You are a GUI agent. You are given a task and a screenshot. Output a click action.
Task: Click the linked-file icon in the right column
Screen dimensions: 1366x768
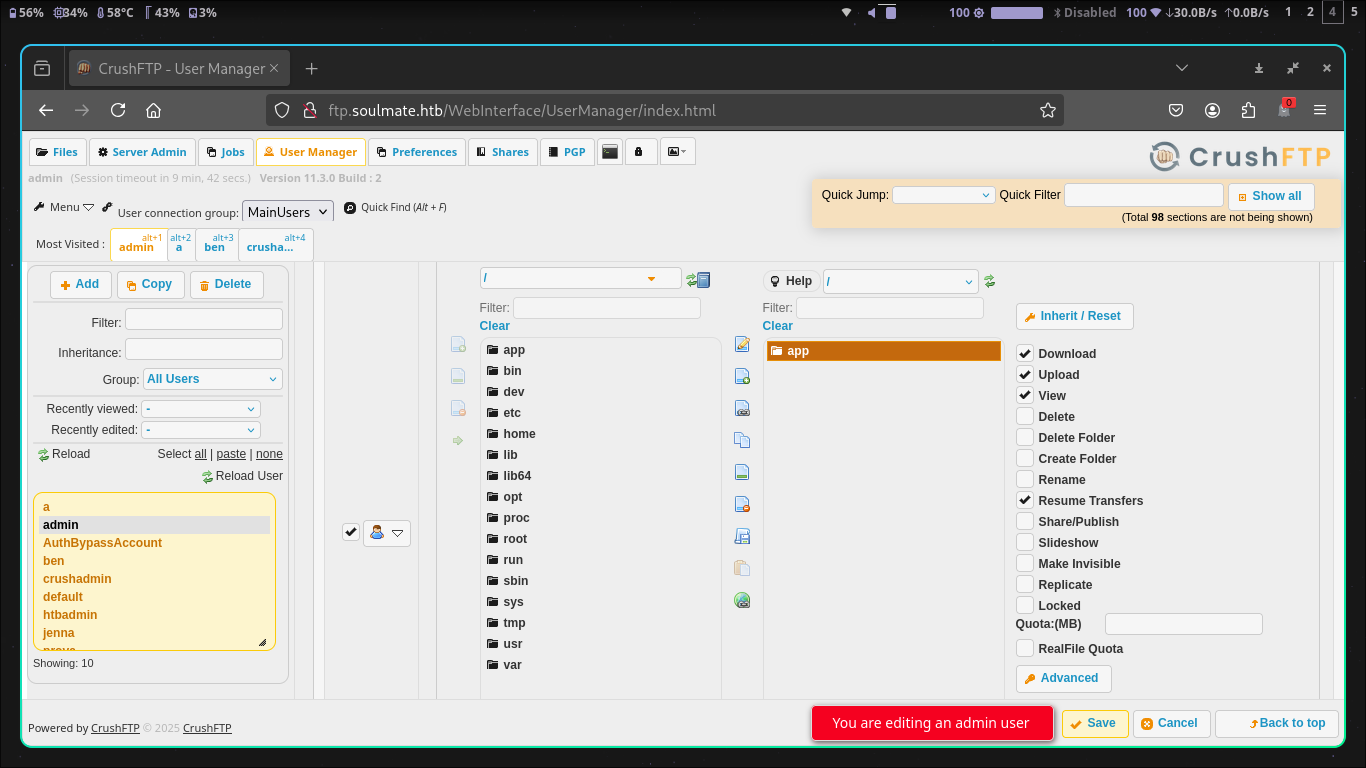(742, 408)
